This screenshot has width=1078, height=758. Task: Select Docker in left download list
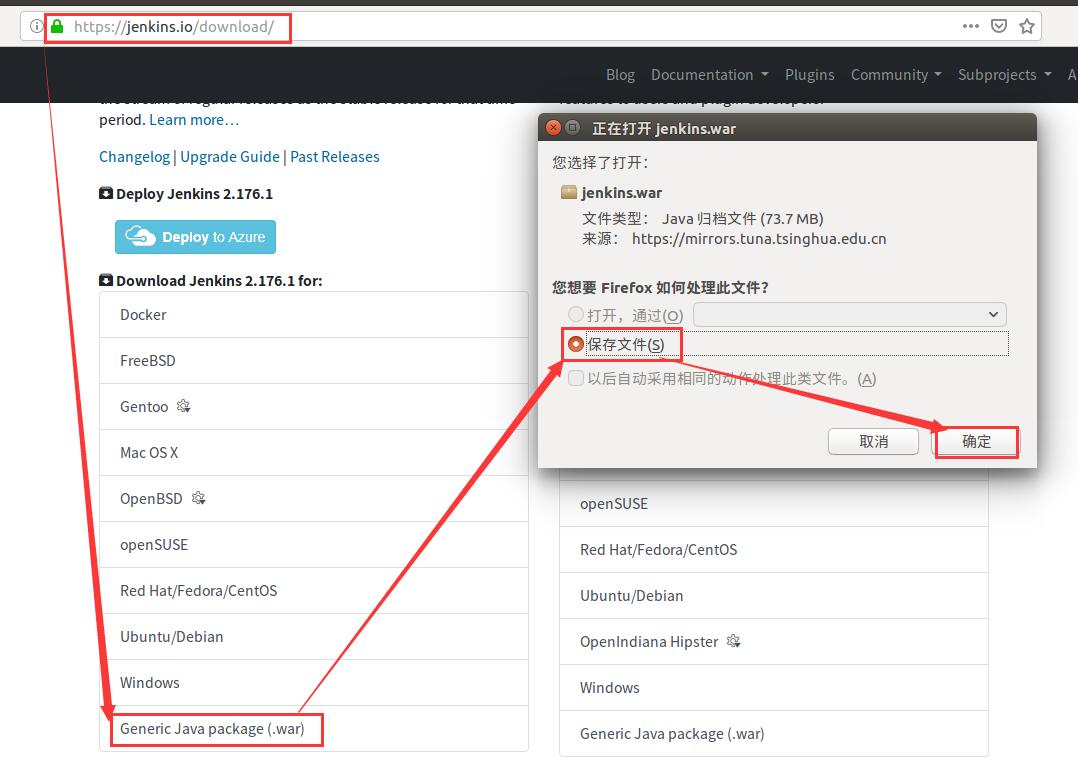314,315
